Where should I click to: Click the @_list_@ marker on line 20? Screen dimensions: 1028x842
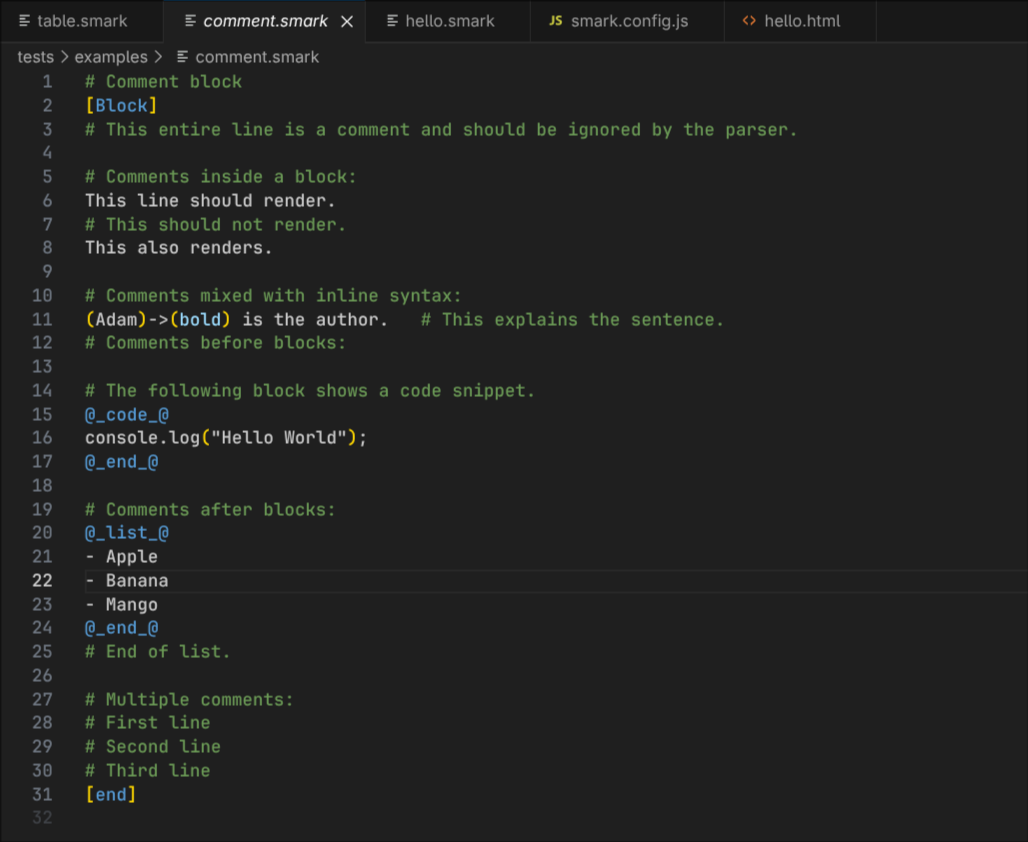point(126,532)
